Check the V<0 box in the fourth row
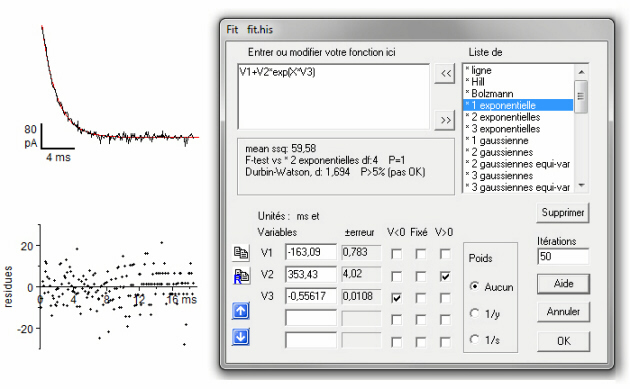 (396, 320)
